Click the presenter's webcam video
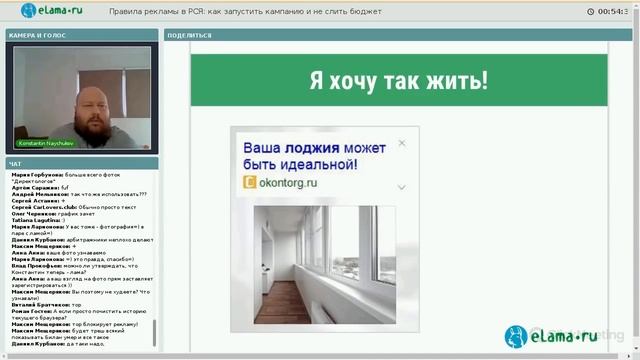Image resolution: width=640 pixels, height=360 pixels. click(x=82, y=97)
